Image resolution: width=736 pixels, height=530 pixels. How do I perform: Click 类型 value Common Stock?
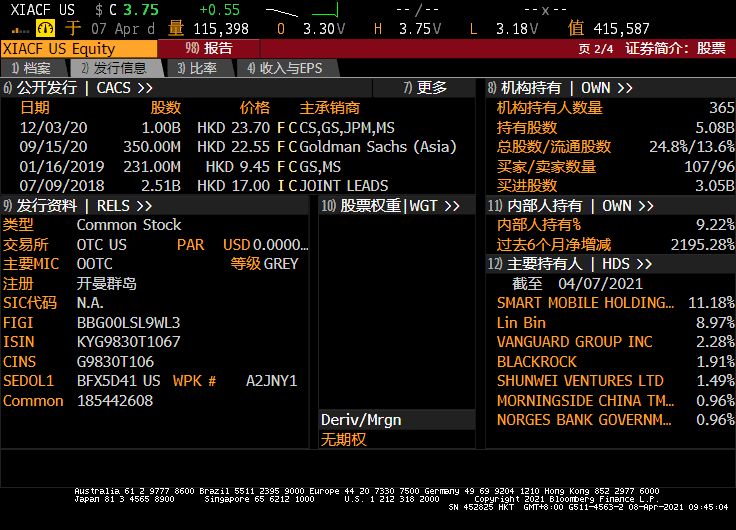click(129, 225)
